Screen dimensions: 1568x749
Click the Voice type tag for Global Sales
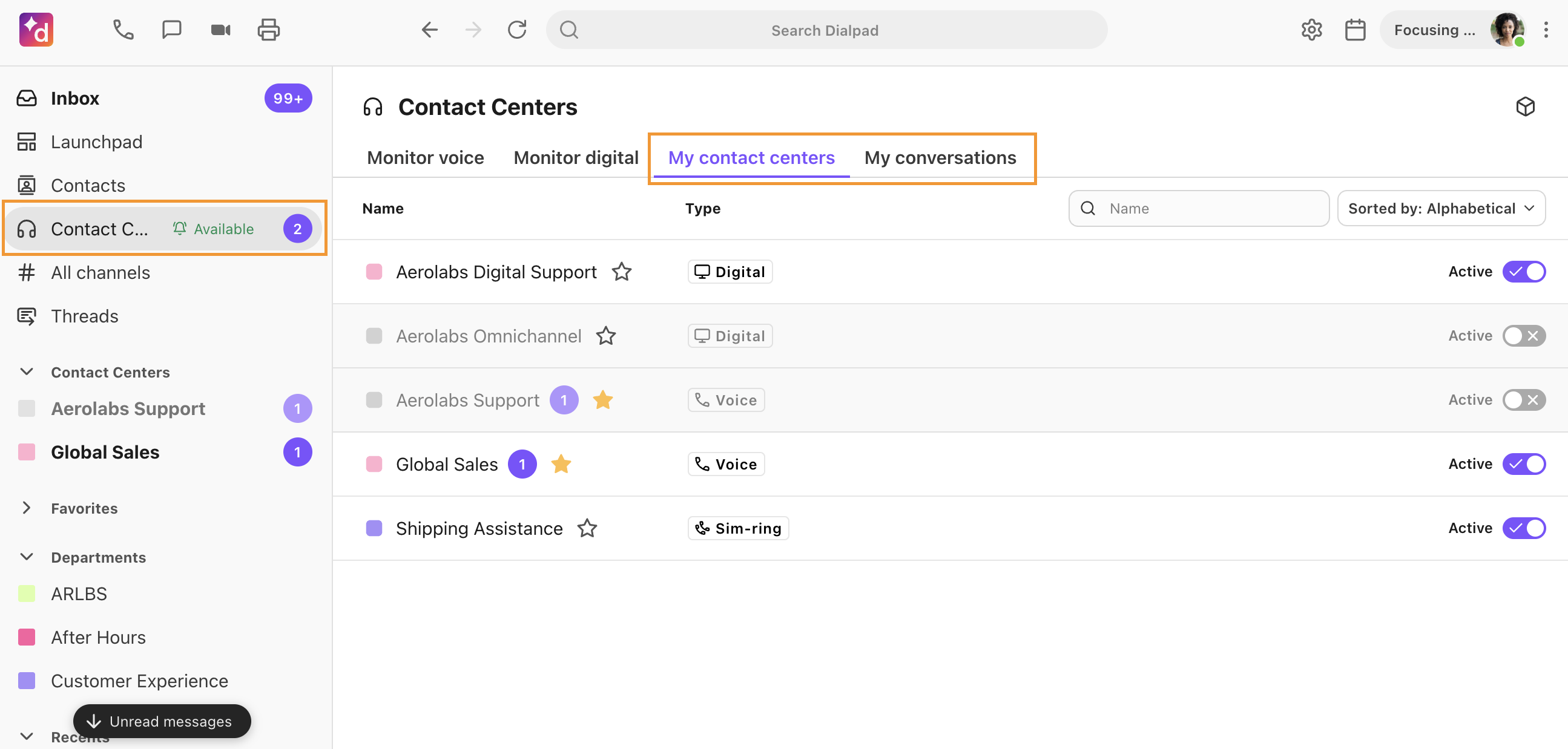tap(726, 464)
